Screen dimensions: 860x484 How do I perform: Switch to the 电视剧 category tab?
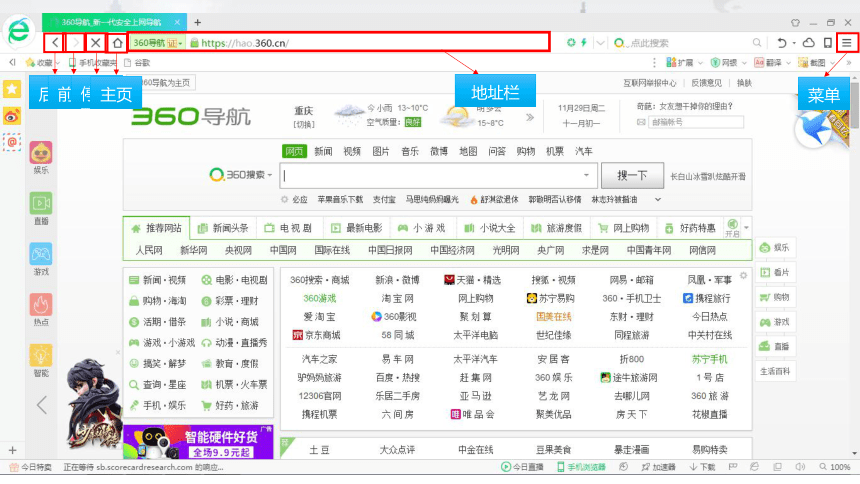click(x=288, y=228)
